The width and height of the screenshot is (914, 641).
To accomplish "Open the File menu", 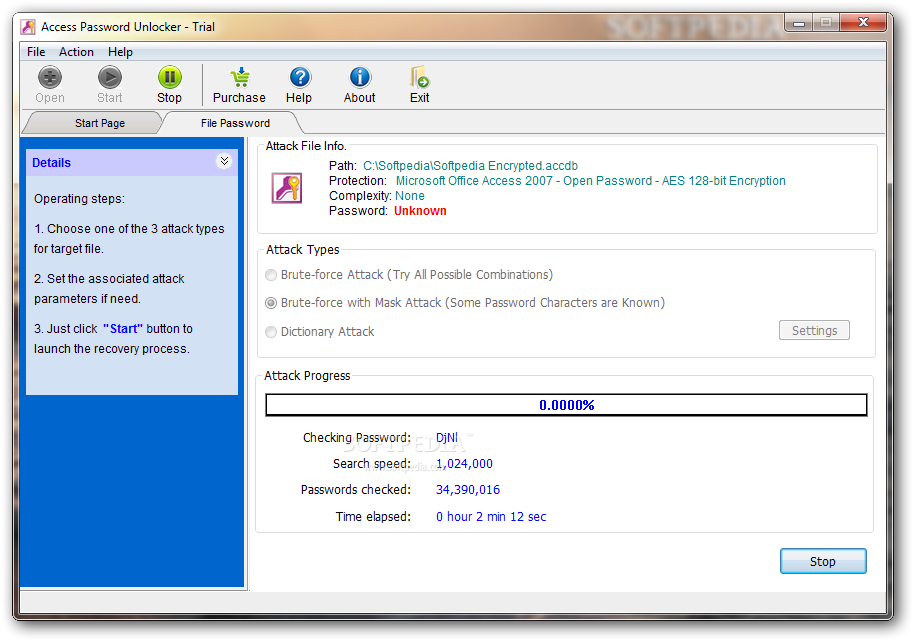I will click(x=36, y=52).
